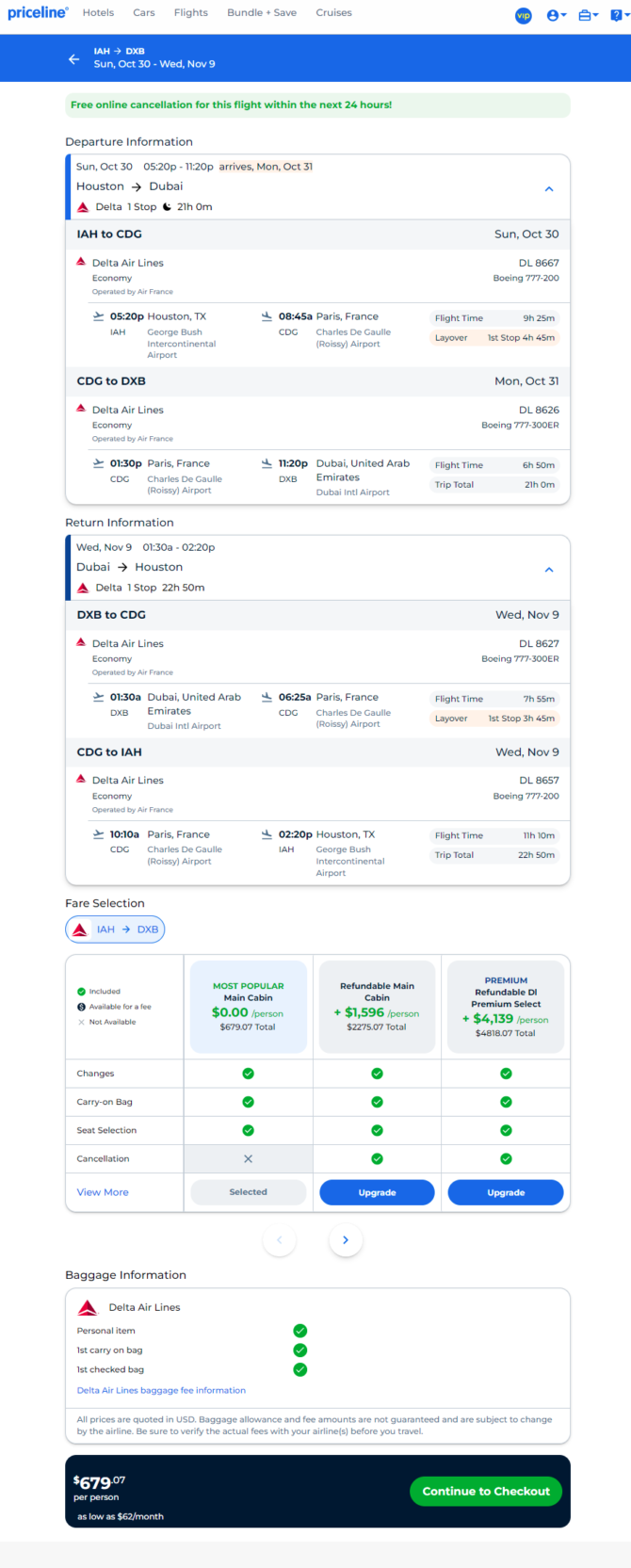This screenshot has width=631, height=1568.
Task: Click the Delta logo in Baggage Information
Action: pos(88,1307)
